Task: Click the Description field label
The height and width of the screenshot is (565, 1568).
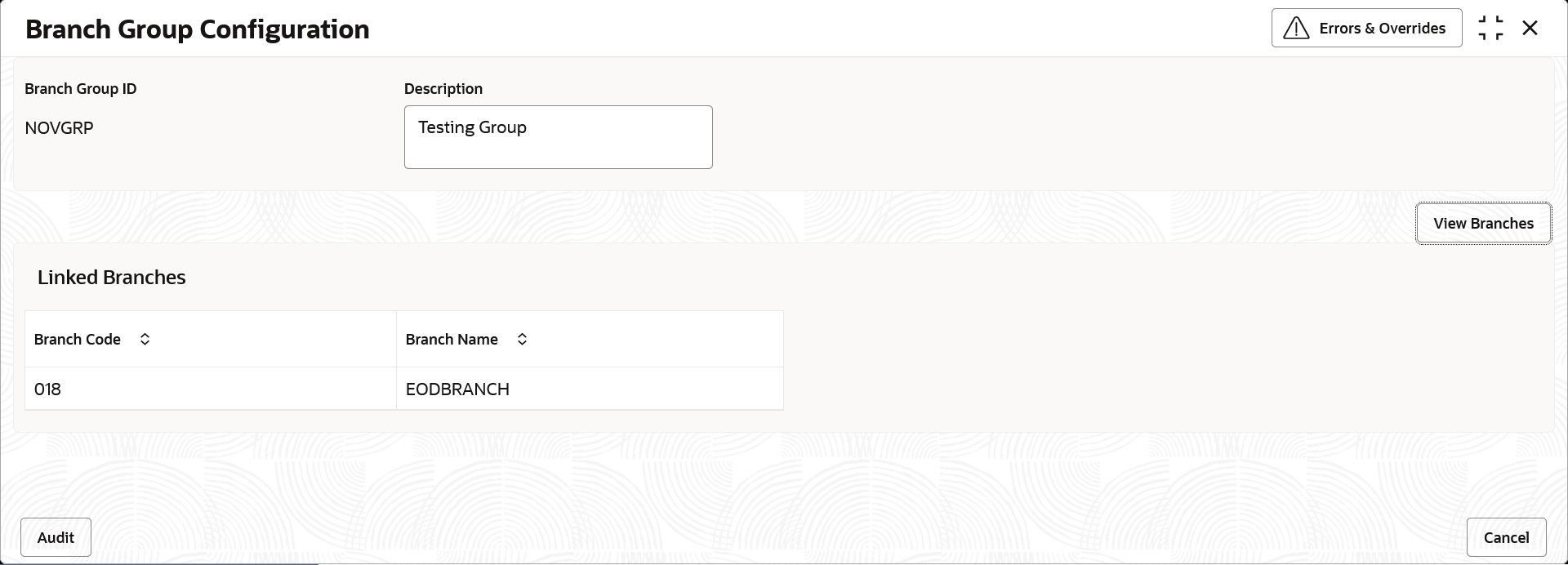Action: tap(443, 88)
